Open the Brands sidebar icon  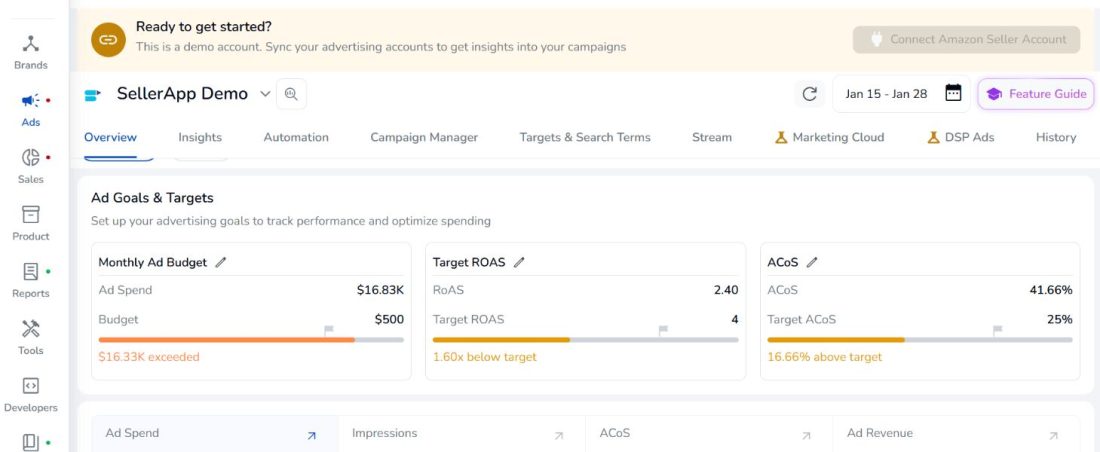point(31,44)
